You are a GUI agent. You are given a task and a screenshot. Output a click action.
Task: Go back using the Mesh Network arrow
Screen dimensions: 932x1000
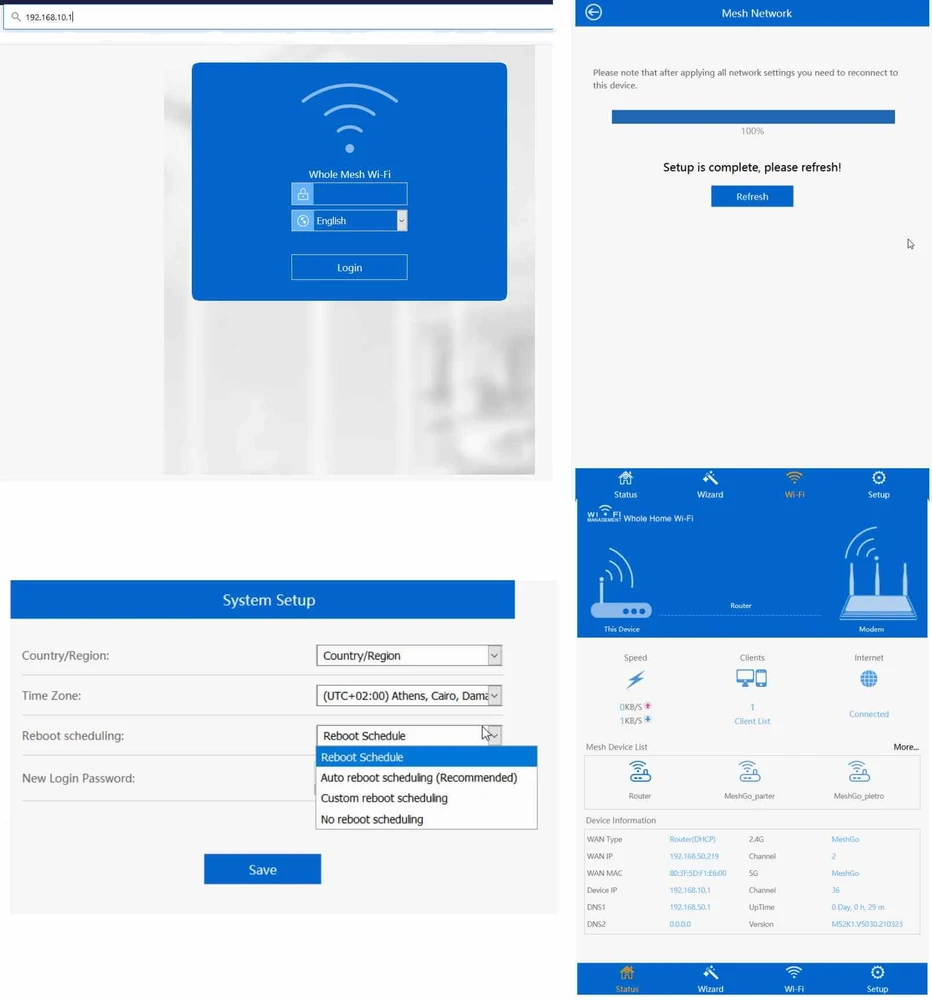tap(594, 13)
